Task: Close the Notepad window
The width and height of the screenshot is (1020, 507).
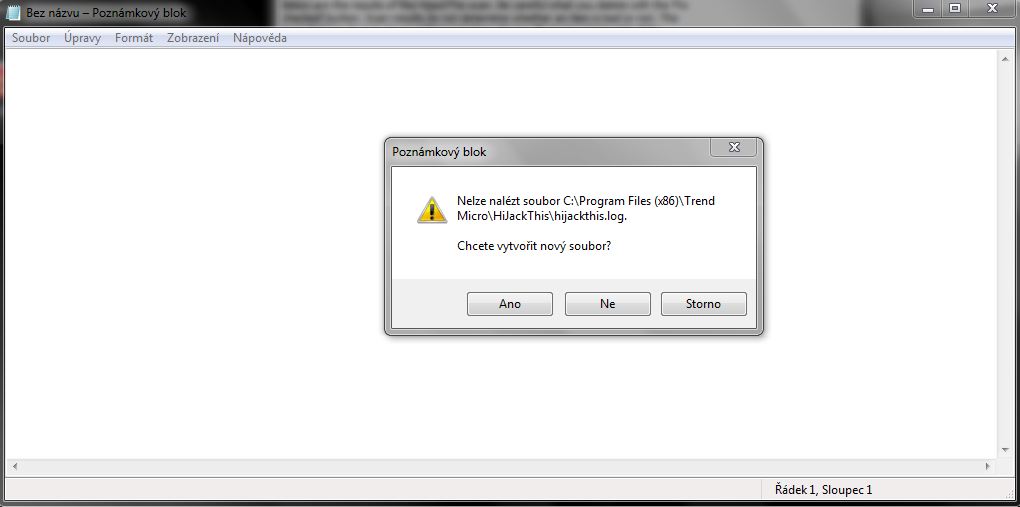Action: pyautogui.click(x=992, y=9)
